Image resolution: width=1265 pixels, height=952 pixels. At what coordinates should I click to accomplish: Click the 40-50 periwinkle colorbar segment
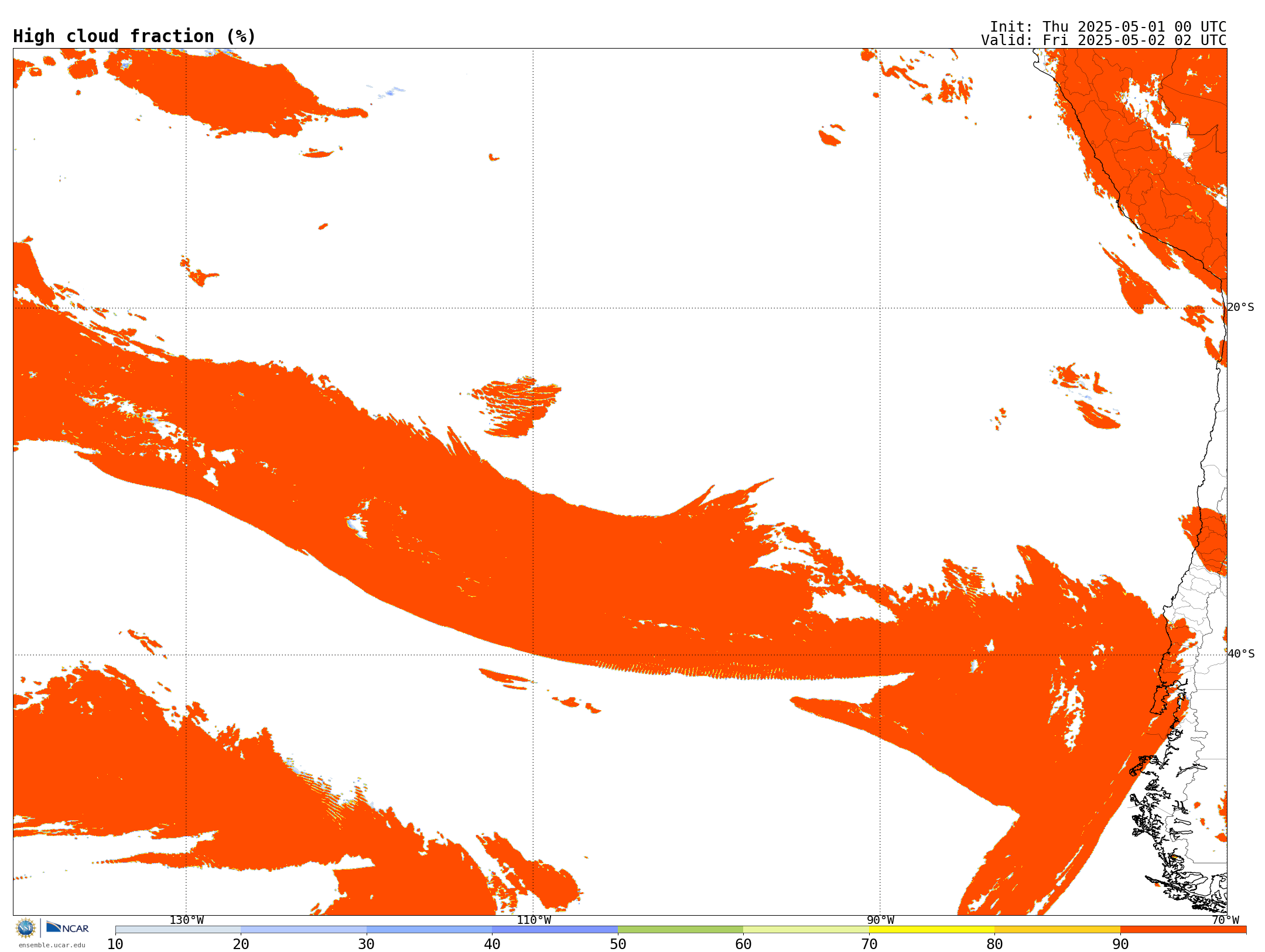pyautogui.click(x=555, y=930)
